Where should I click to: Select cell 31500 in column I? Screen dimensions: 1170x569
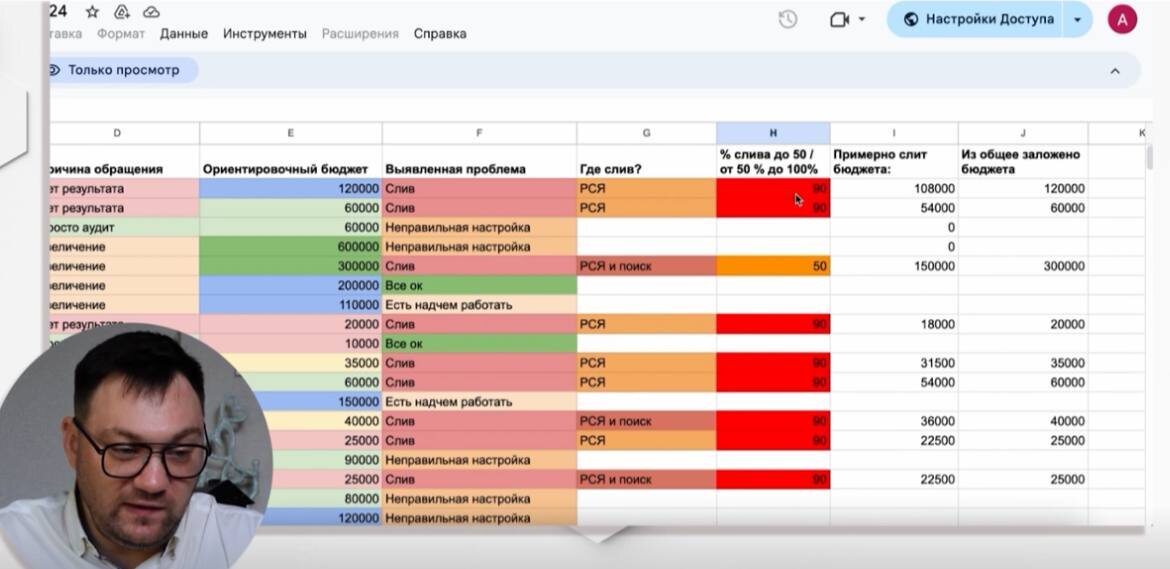pyautogui.click(x=894, y=363)
